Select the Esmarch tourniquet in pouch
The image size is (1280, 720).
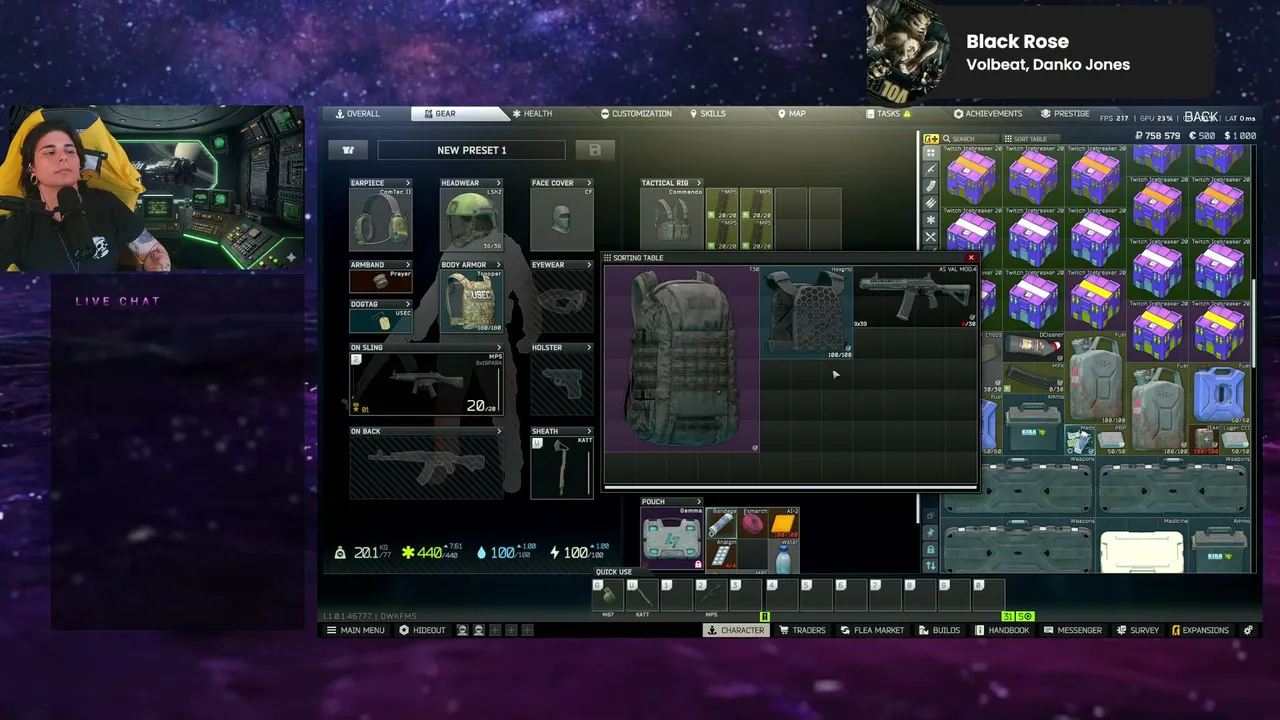(x=753, y=523)
